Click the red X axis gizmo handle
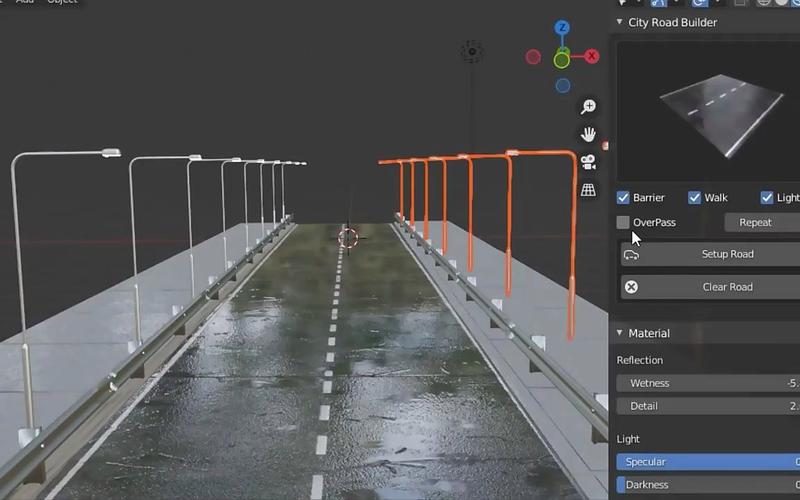Screen dimensions: 800x500 pyautogui.click(x=592, y=56)
